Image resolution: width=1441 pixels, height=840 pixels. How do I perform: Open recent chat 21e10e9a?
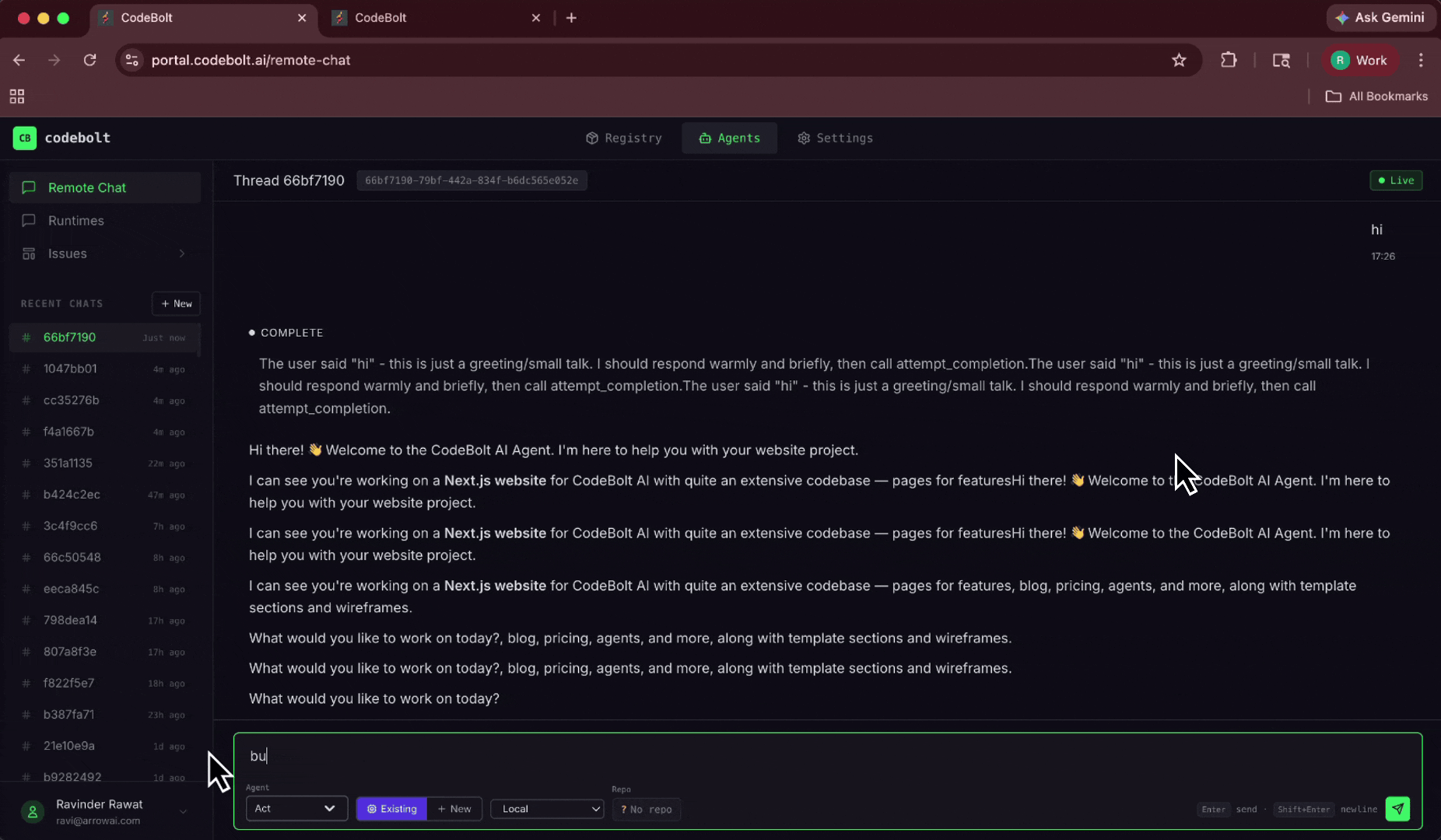(x=105, y=746)
